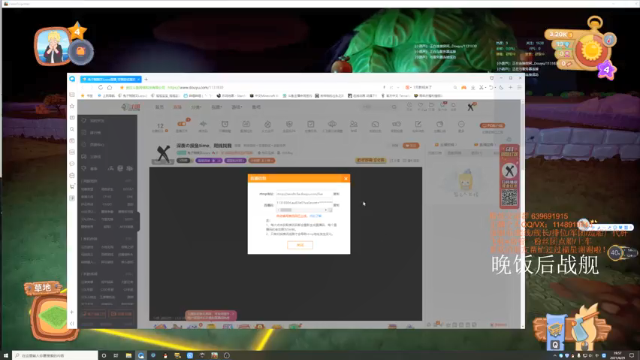The image size is (640, 360).
Task: Select the highlighted orange navigation tab
Action: (178, 107)
